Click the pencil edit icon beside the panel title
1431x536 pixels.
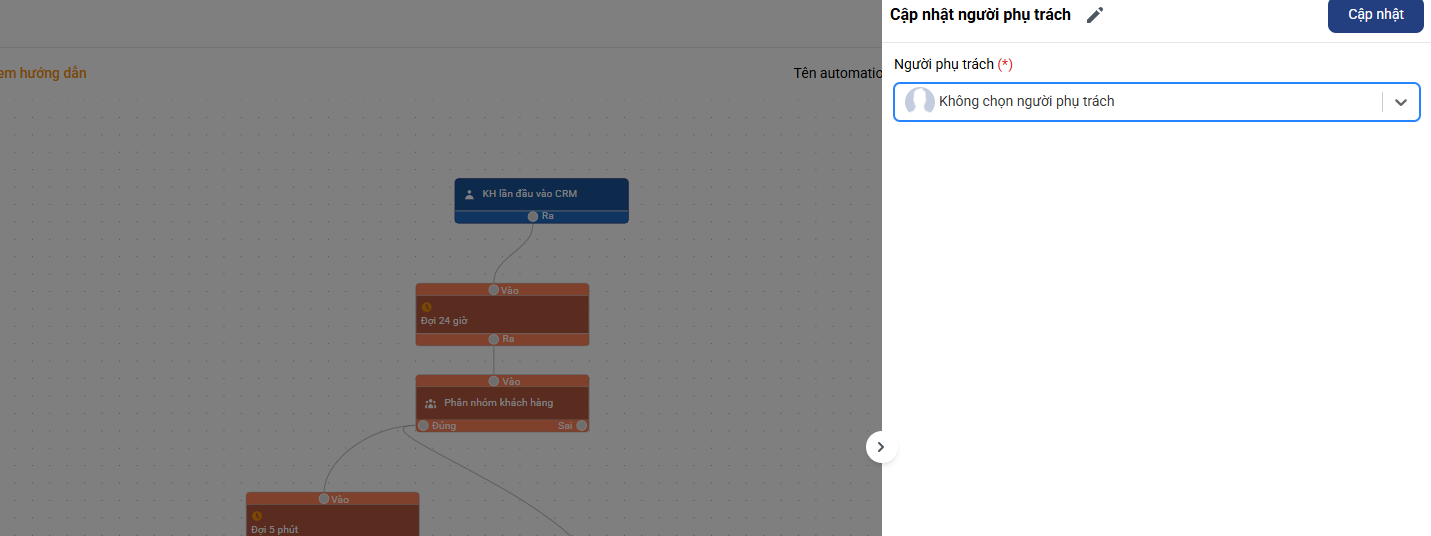tap(1095, 15)
